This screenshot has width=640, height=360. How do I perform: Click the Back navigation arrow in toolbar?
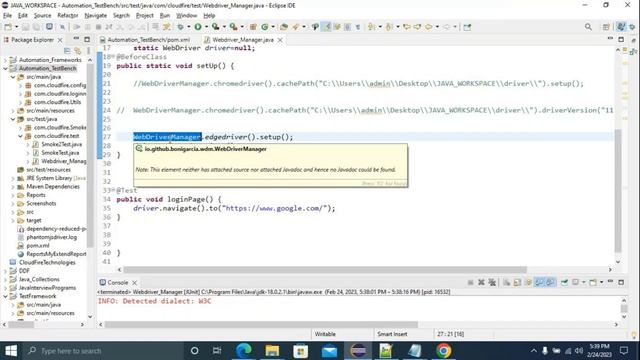tap(429, 27)
